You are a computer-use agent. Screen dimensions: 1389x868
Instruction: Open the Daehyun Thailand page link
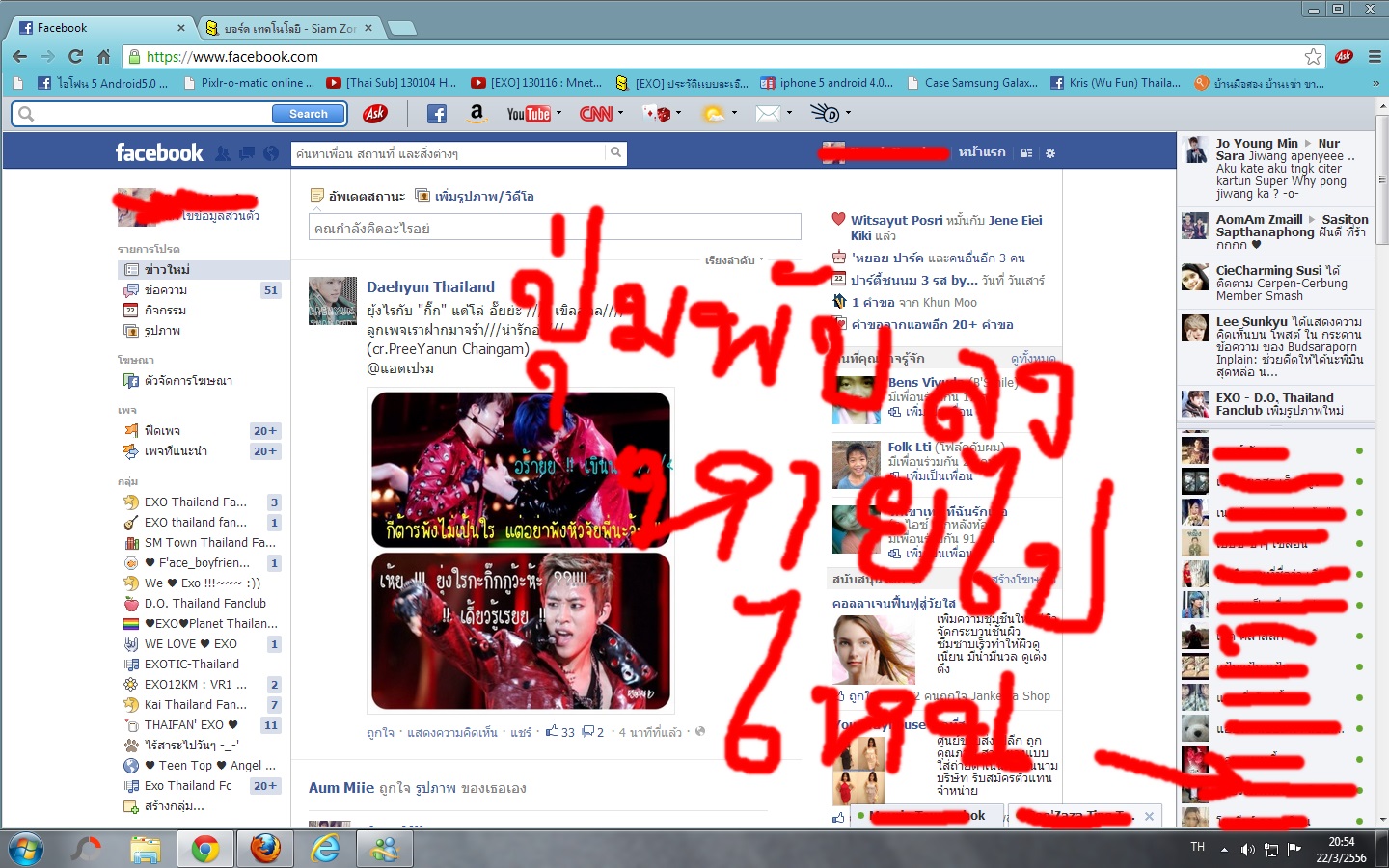[430, 287]
